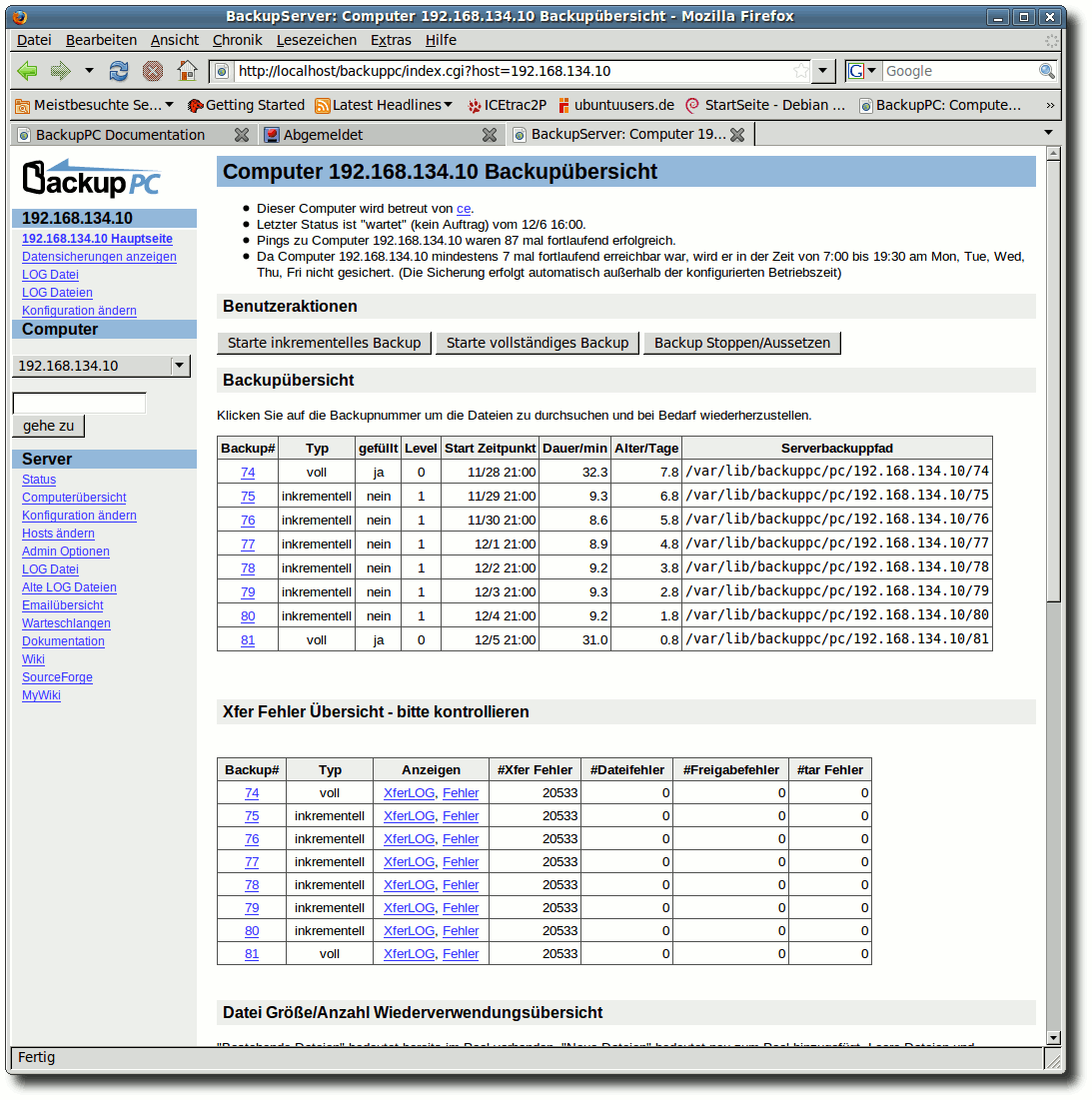
Task: Focus the Google search field
Action: coord(959,71)
